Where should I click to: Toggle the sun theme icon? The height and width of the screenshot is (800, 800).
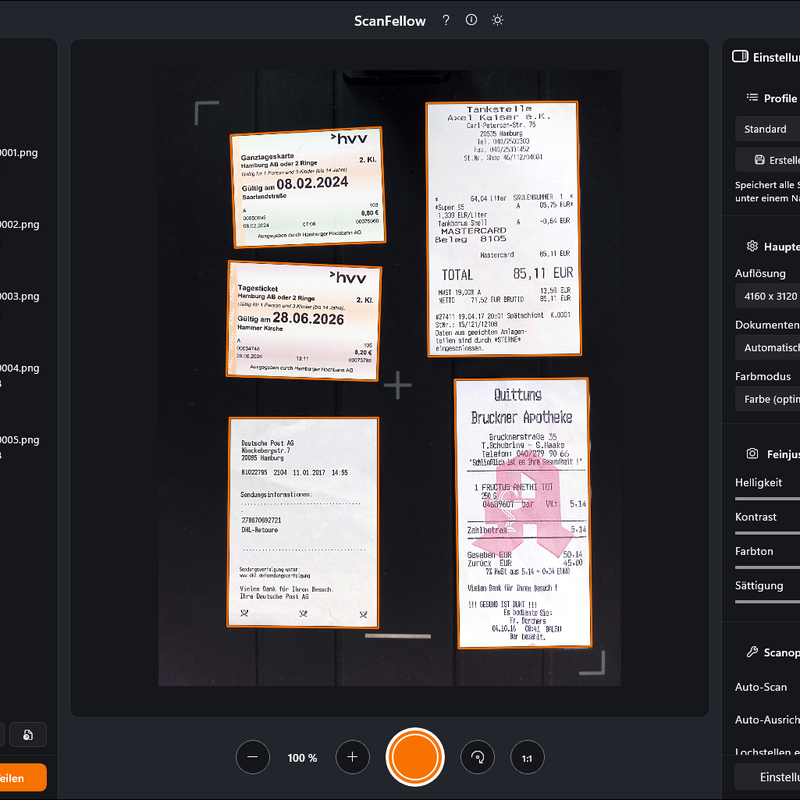click(x=497, y=20)
